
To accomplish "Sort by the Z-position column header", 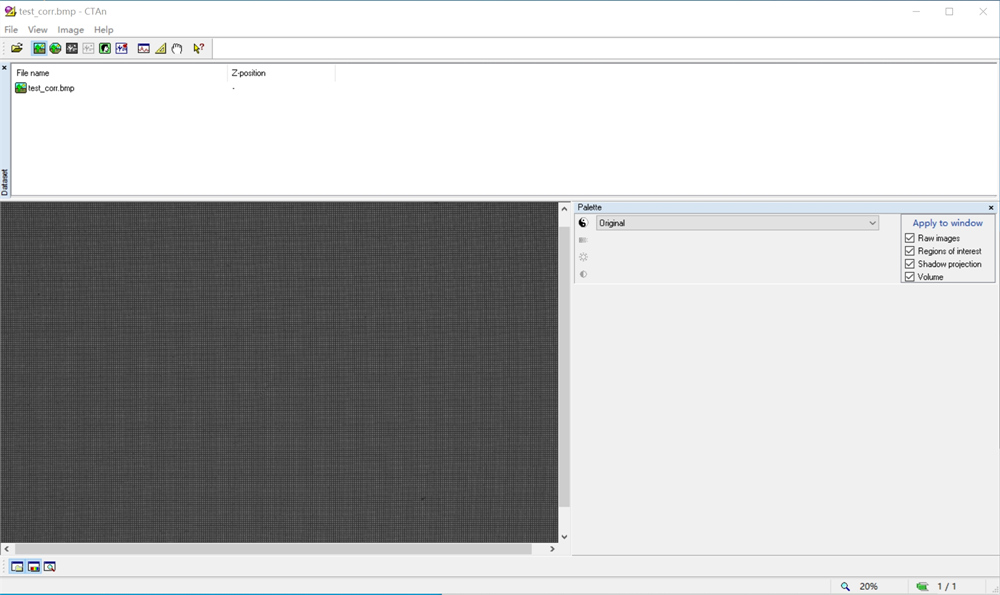I will (x=281, y=73).
